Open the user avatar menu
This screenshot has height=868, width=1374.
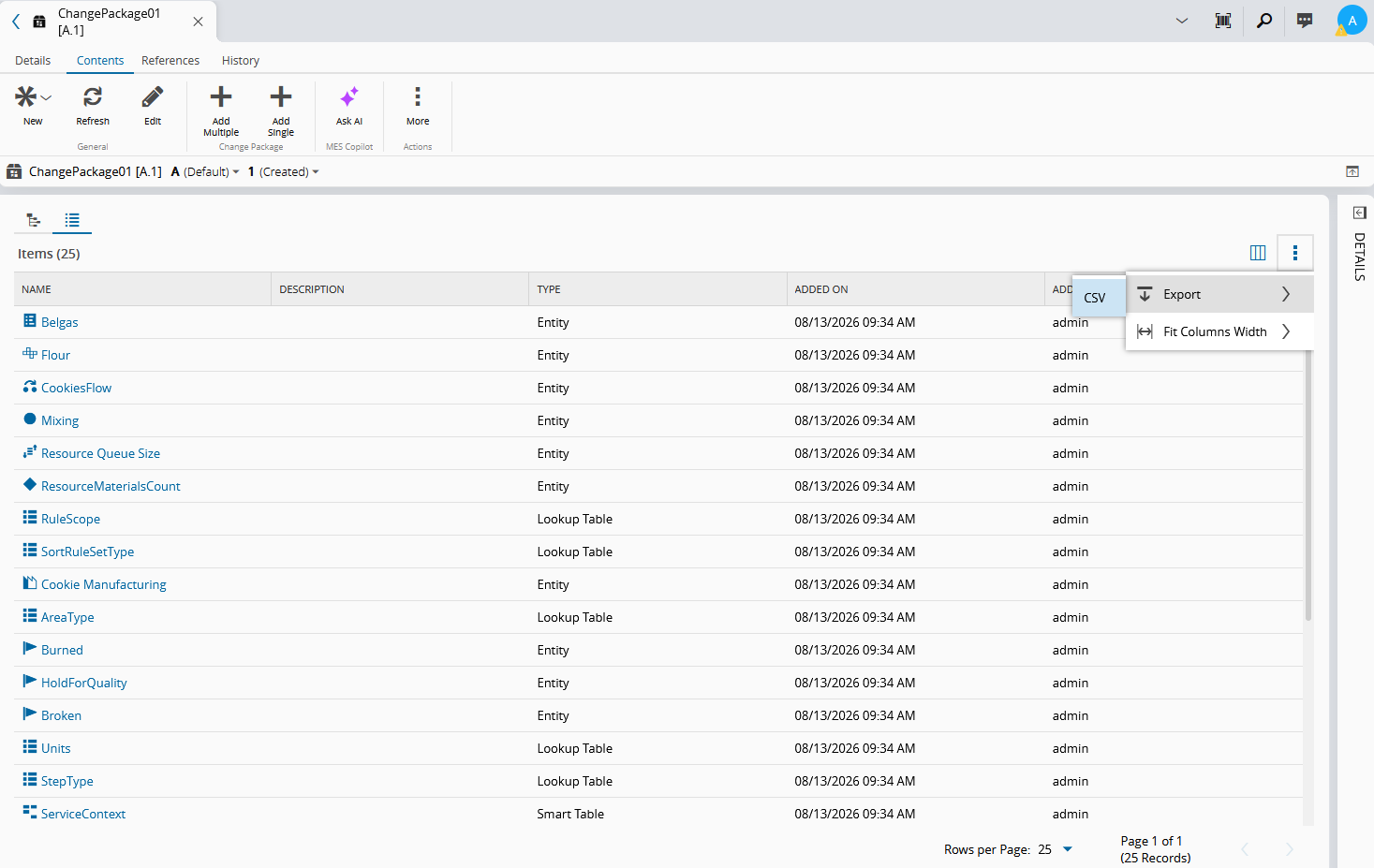(x=1352, y=21)
